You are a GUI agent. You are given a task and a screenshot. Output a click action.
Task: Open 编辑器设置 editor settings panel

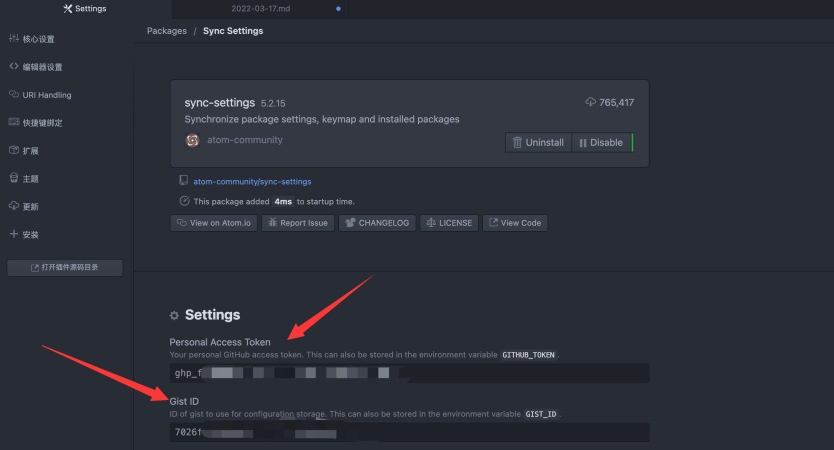point(42,67)
